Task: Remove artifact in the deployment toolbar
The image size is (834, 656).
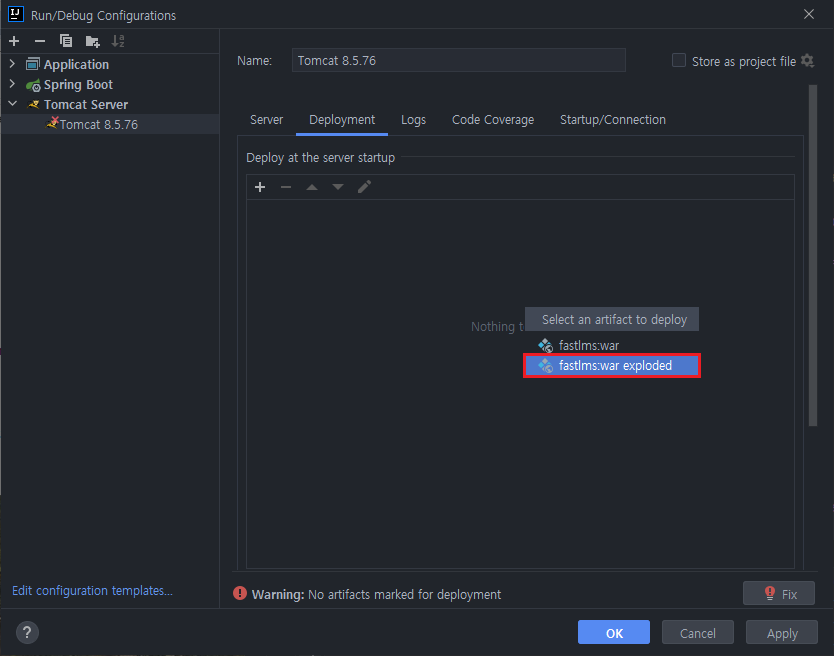Action: point(286,187)
